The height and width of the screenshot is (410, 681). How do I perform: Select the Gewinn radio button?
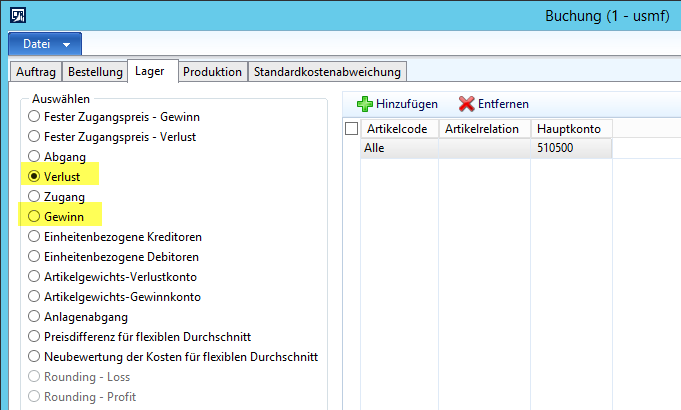click(x=34, y=217)
